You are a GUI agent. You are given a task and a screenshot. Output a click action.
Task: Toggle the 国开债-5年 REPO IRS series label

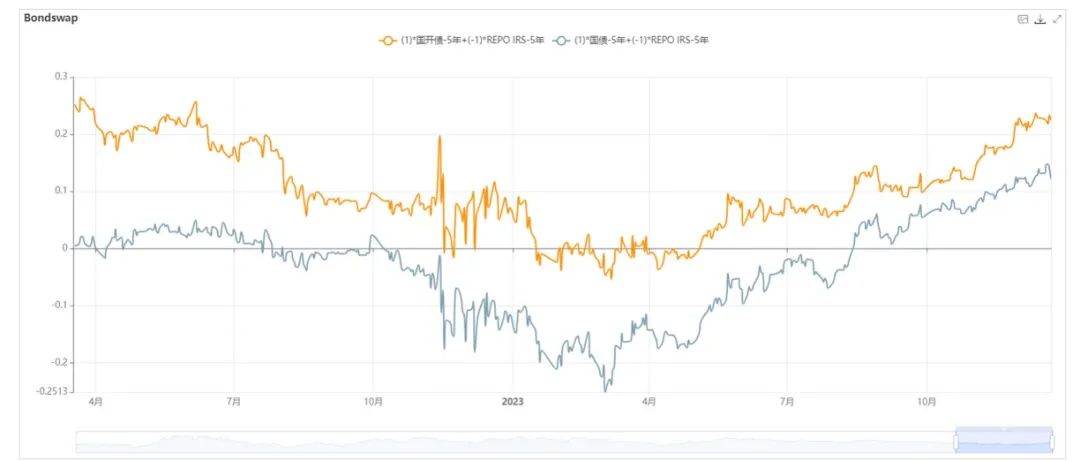(x=472, y=41)
